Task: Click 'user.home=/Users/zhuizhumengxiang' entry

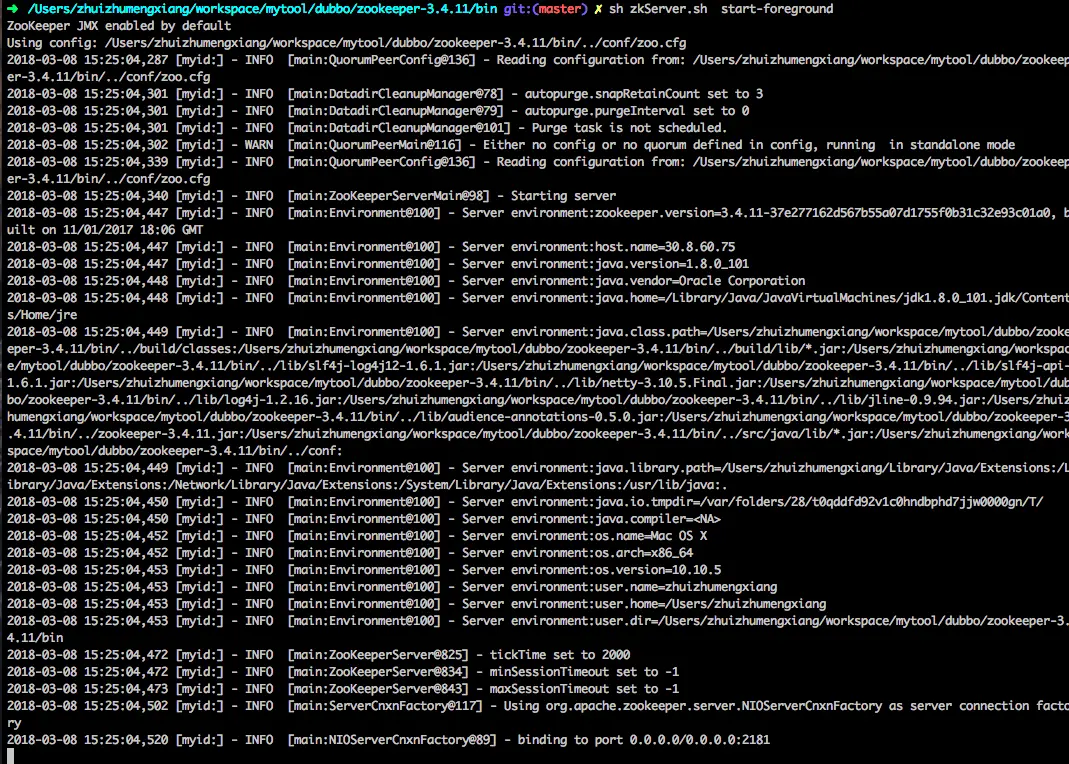Action: pyautogui.click(x=710, y=605)
